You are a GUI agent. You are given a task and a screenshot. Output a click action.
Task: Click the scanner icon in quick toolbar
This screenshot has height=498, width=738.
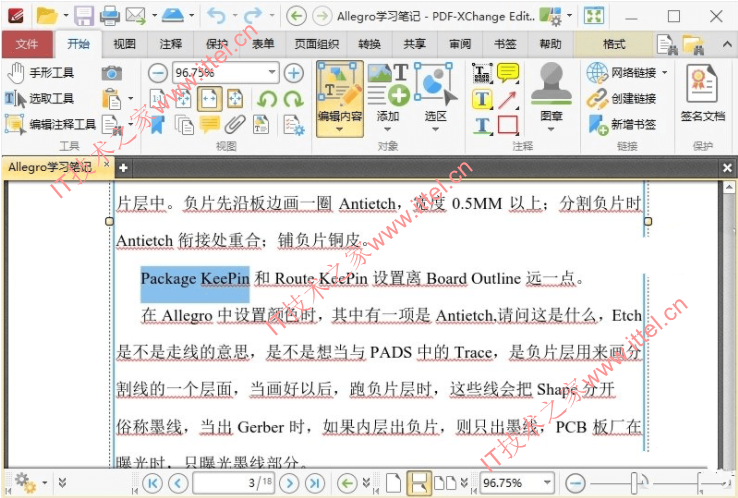[x=172, y=16]
